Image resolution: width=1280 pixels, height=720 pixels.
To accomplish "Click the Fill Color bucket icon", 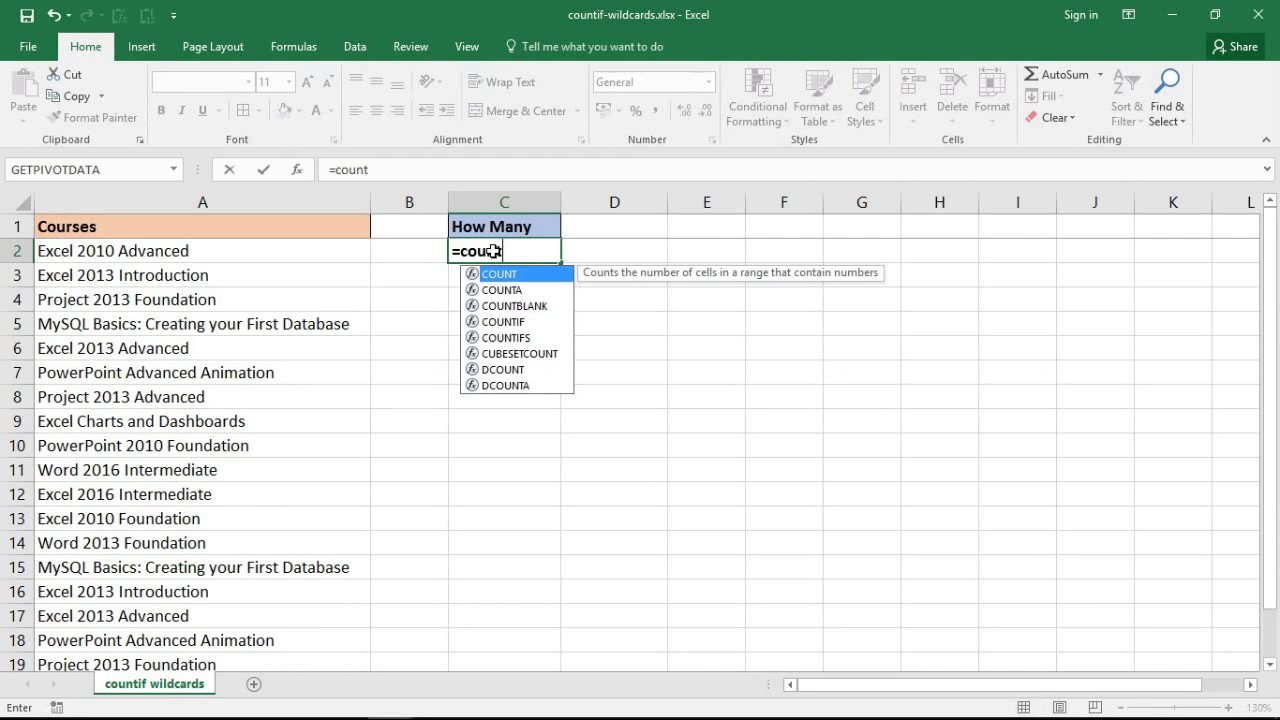I will (x=285, y=111).
